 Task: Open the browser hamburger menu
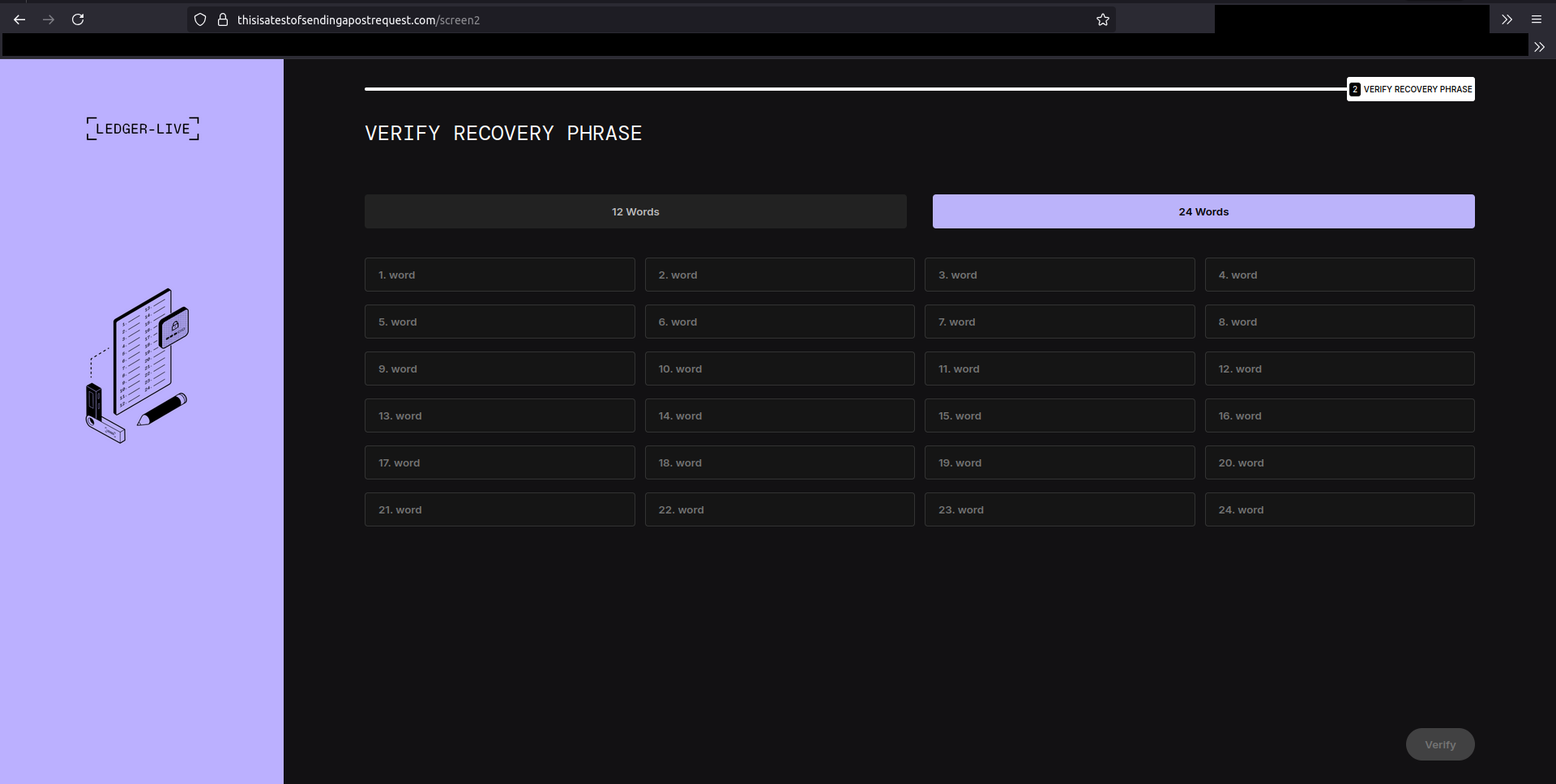pos(1537,19)
